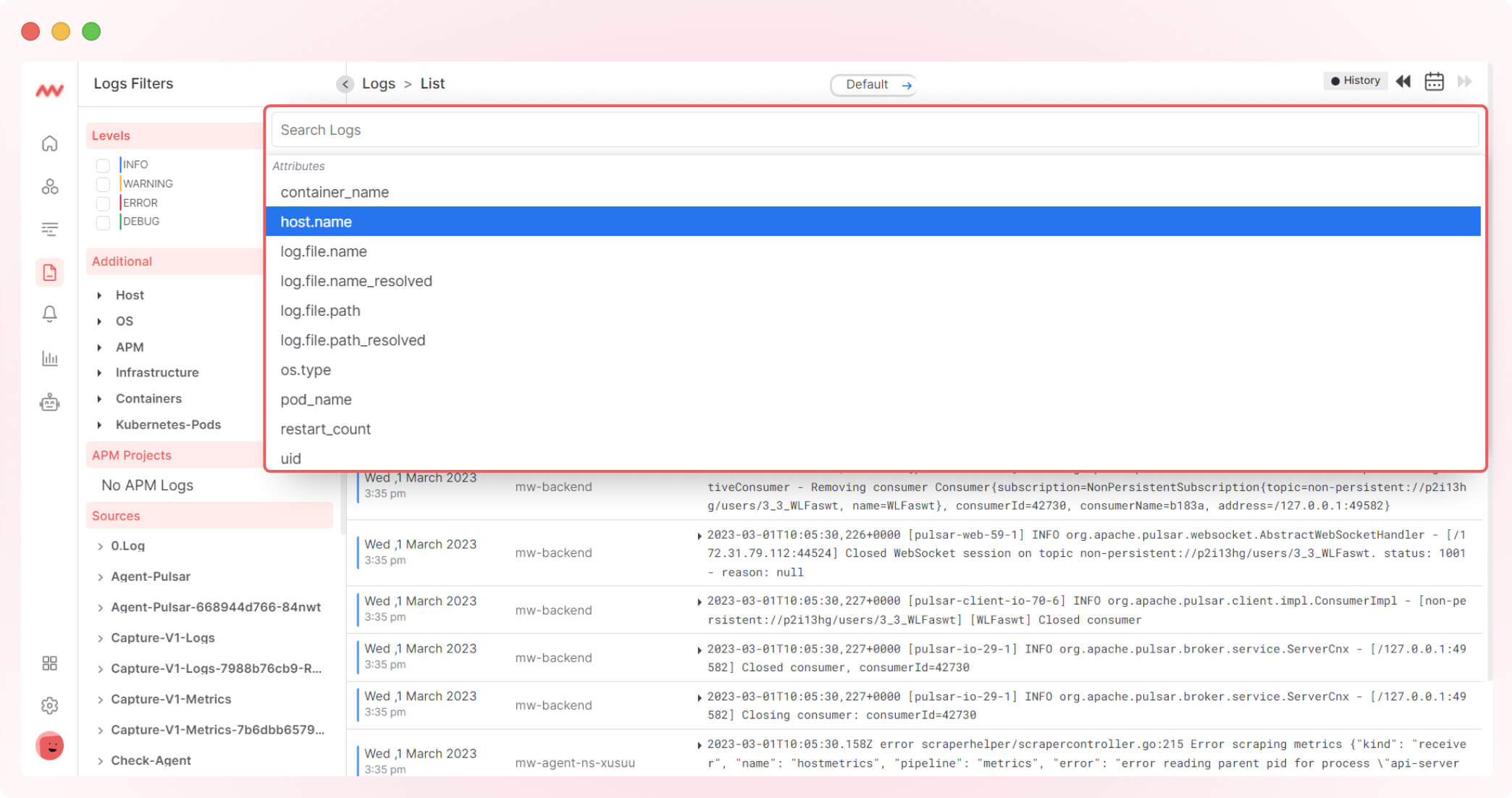Open the traces list icon in sidebar
The image size is (1512, 798).
point(49,230)
